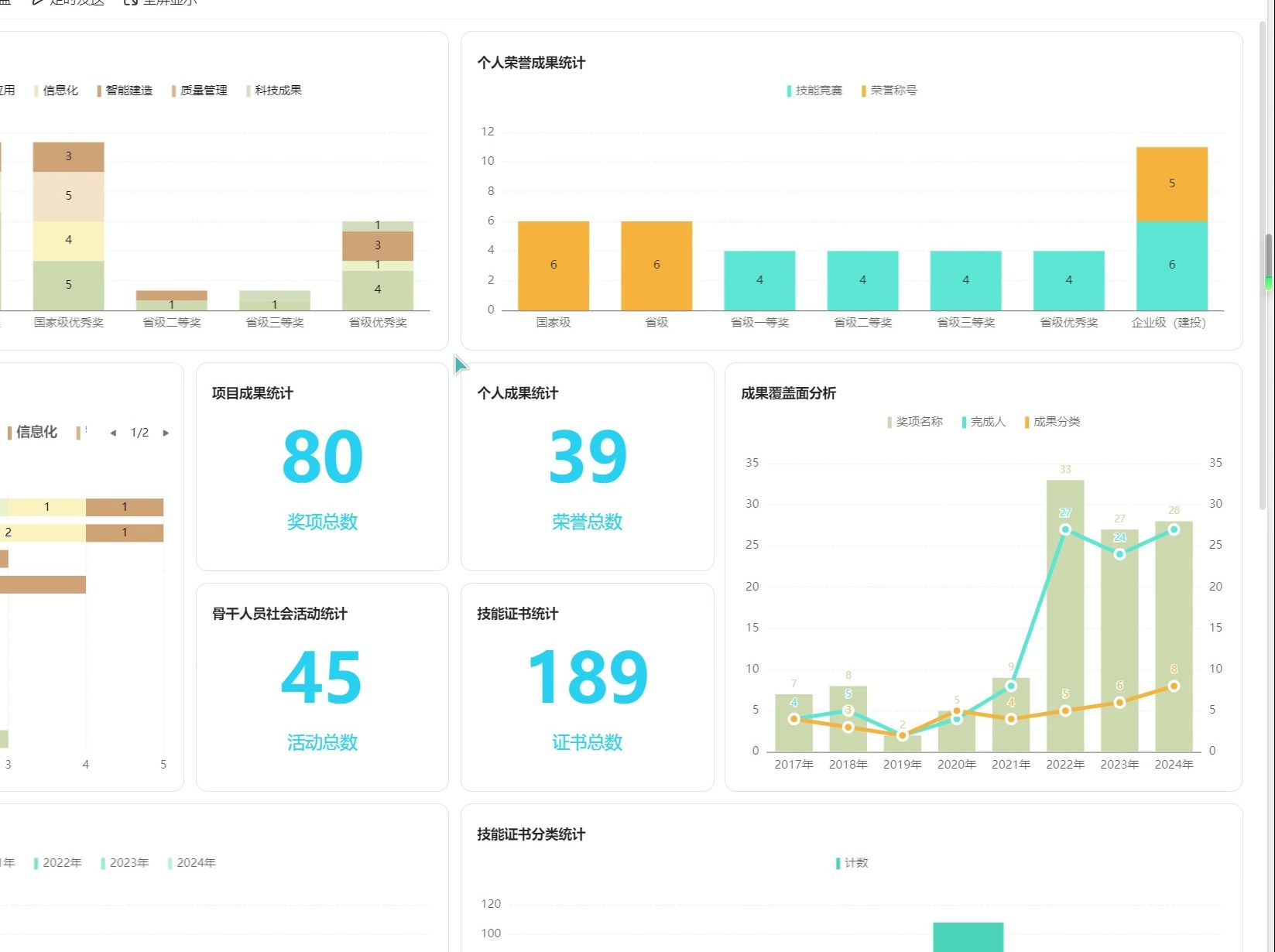Screen dimensions: 1275x952
Task: Click the 活动总数 label
Action: click(322, 743)
